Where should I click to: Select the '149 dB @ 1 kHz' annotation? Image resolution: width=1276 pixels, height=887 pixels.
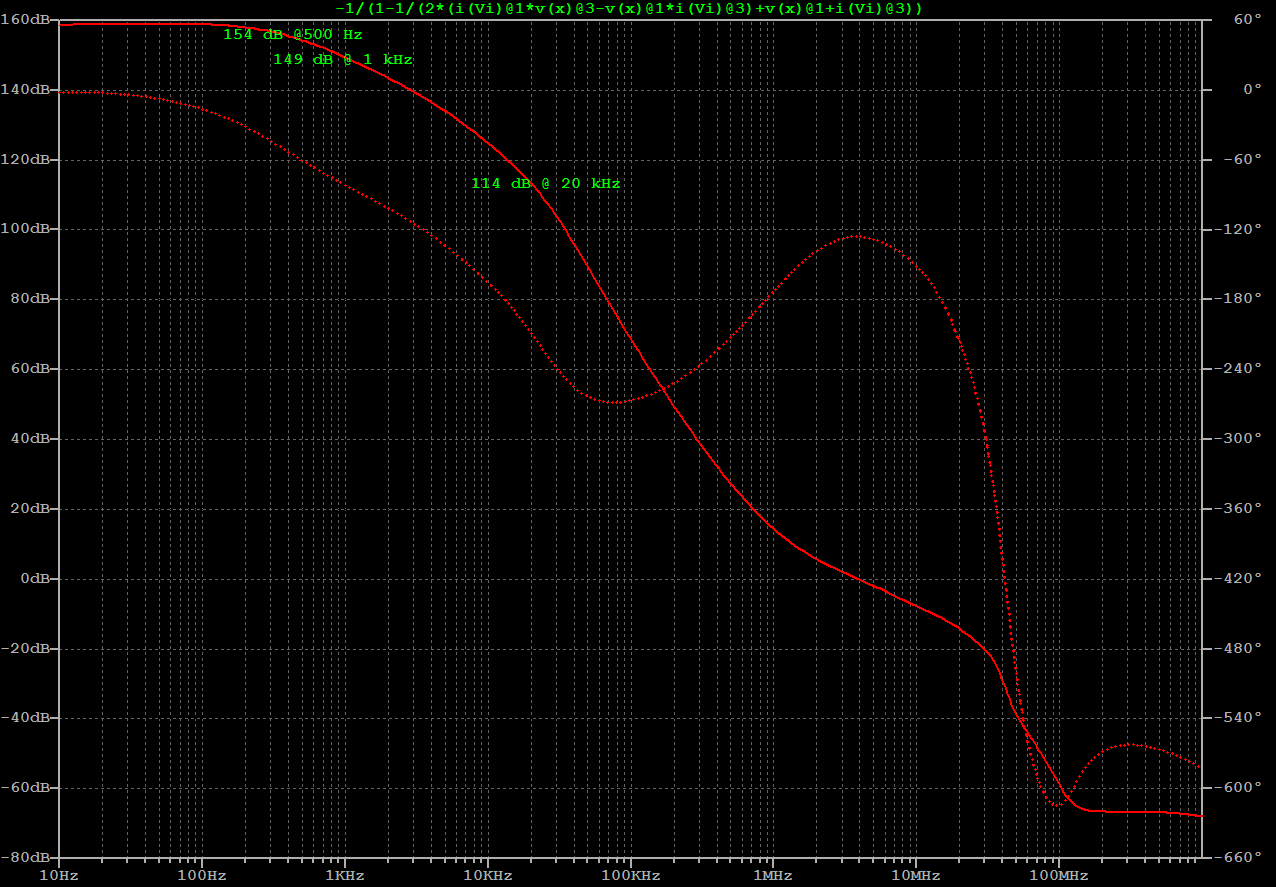[342, 60]
